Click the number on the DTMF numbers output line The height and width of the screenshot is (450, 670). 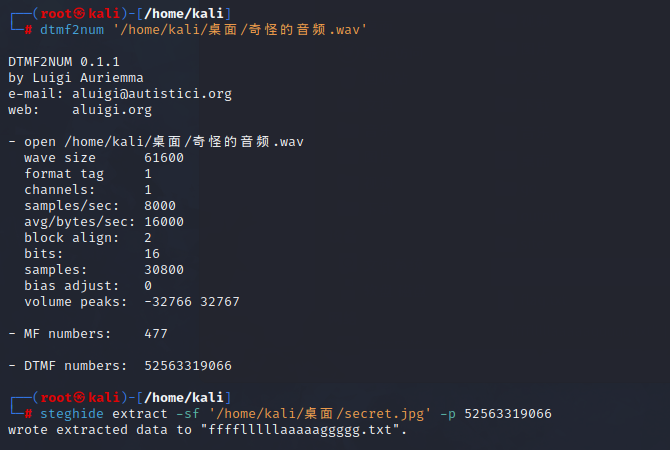click(188, 366)
